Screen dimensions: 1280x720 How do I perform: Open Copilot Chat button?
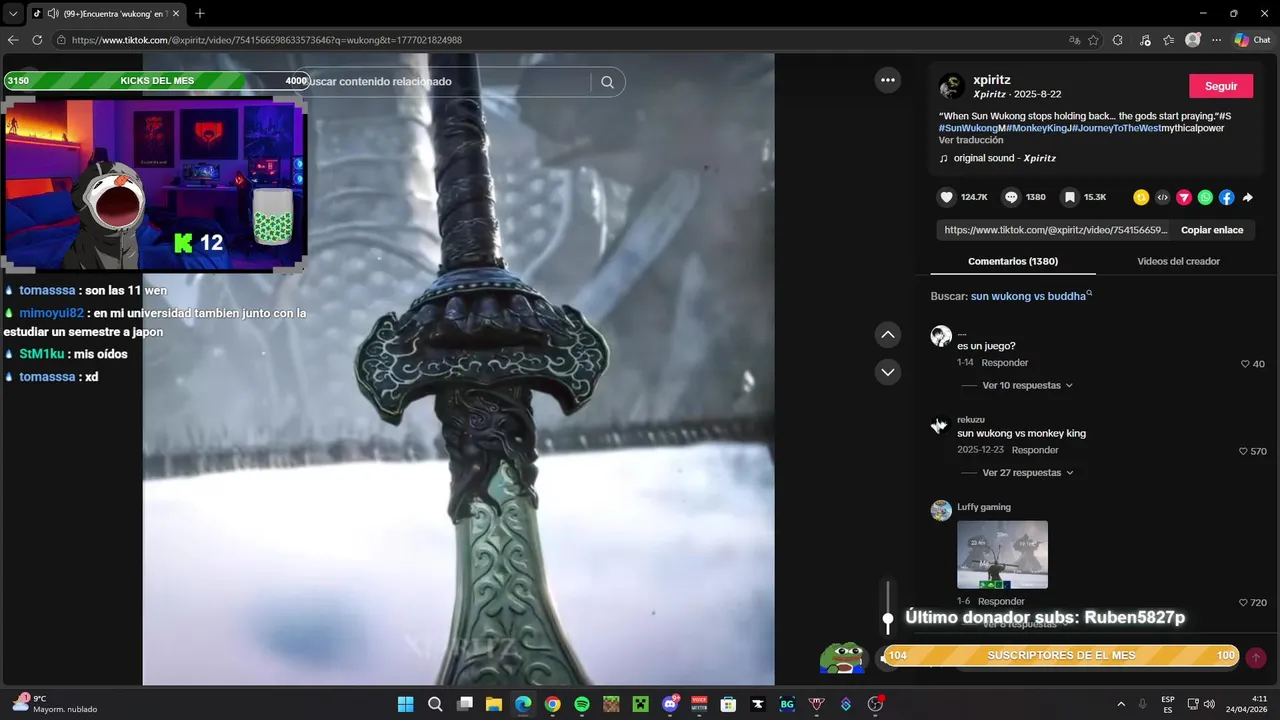tap(1253, 40)
